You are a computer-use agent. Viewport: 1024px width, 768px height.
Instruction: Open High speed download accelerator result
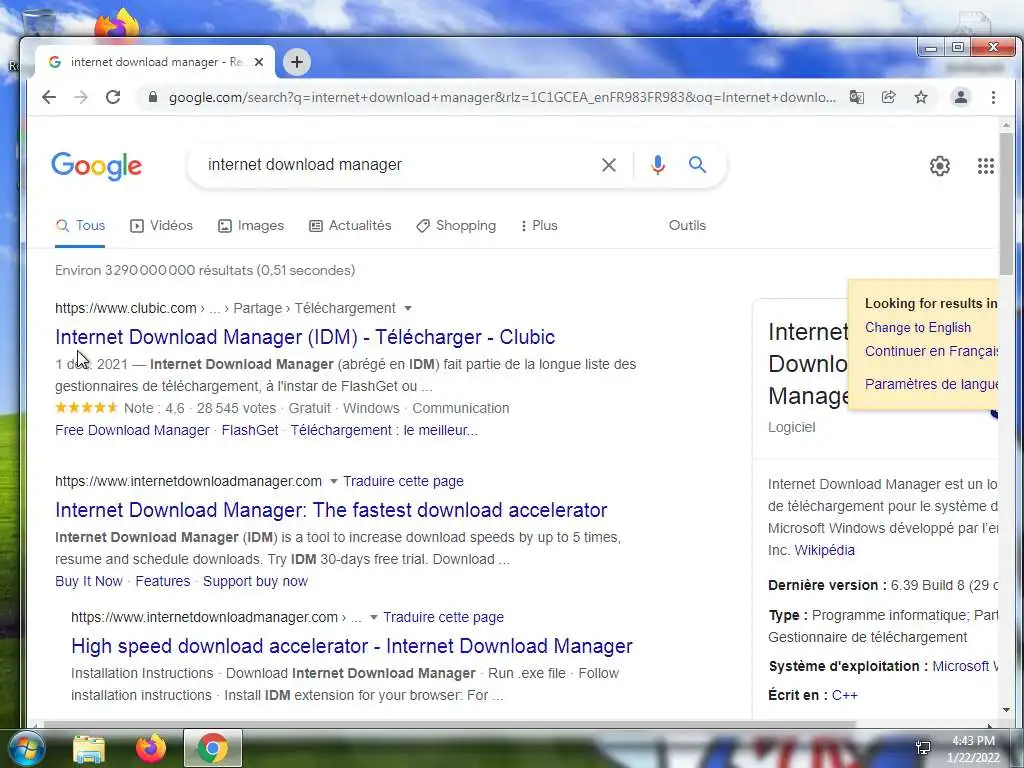pyautogui.click(x=352, y=646)
